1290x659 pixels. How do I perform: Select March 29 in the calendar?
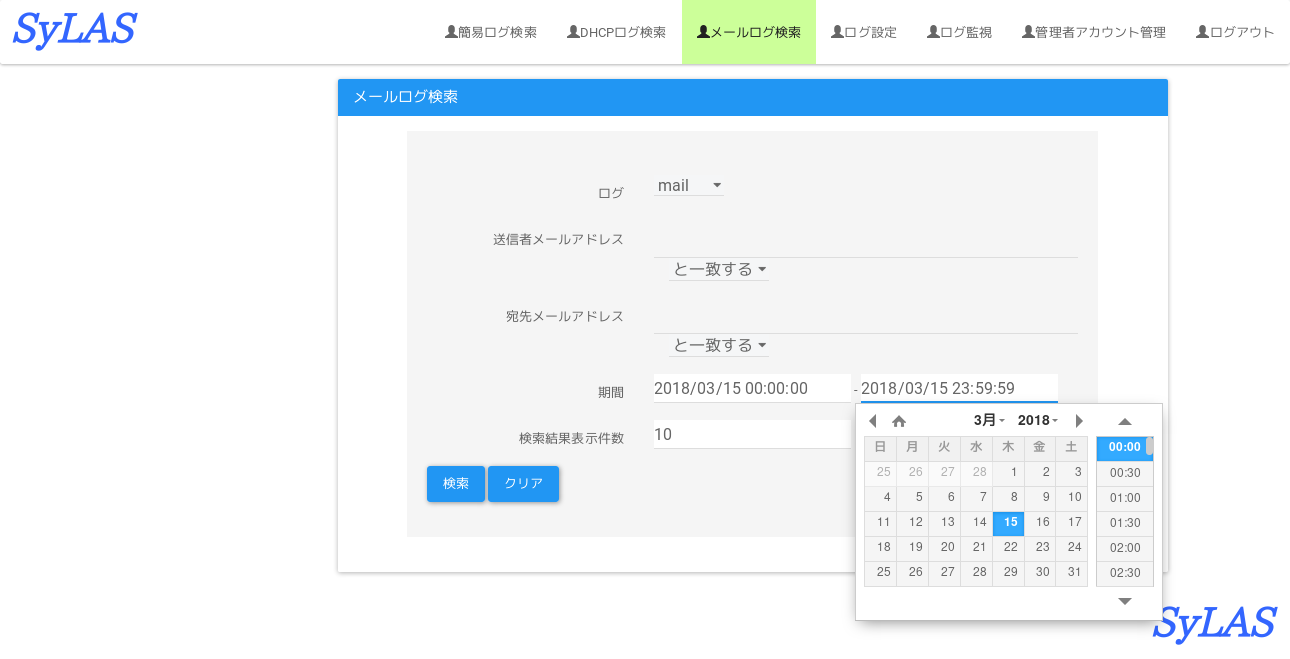pos(1008,572)
